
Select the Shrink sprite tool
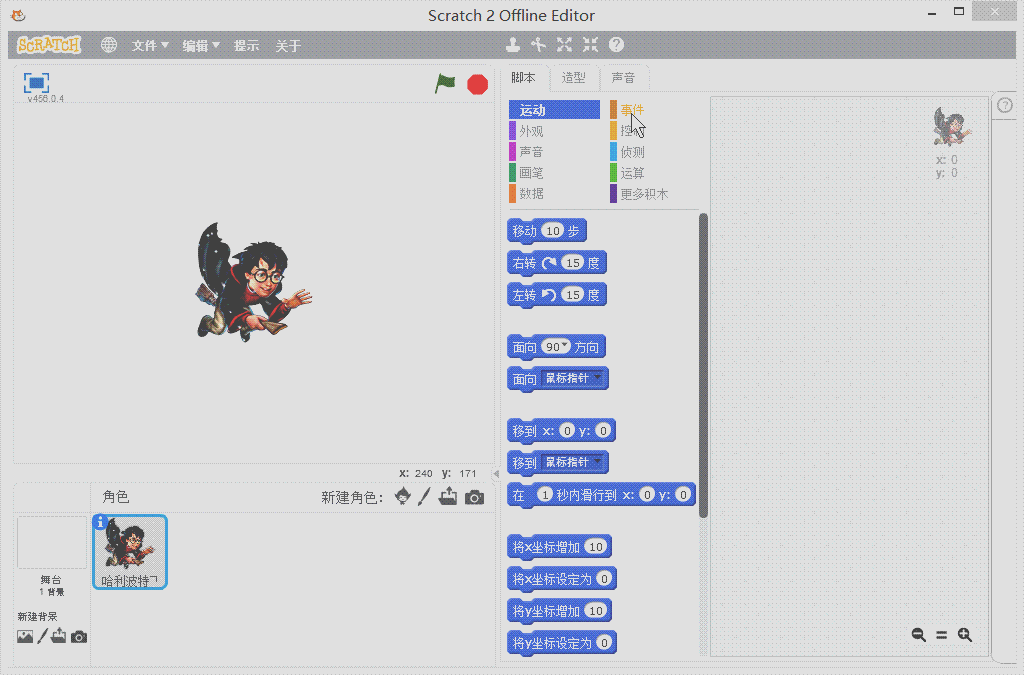pyautogui.click(x=590, y=44)
